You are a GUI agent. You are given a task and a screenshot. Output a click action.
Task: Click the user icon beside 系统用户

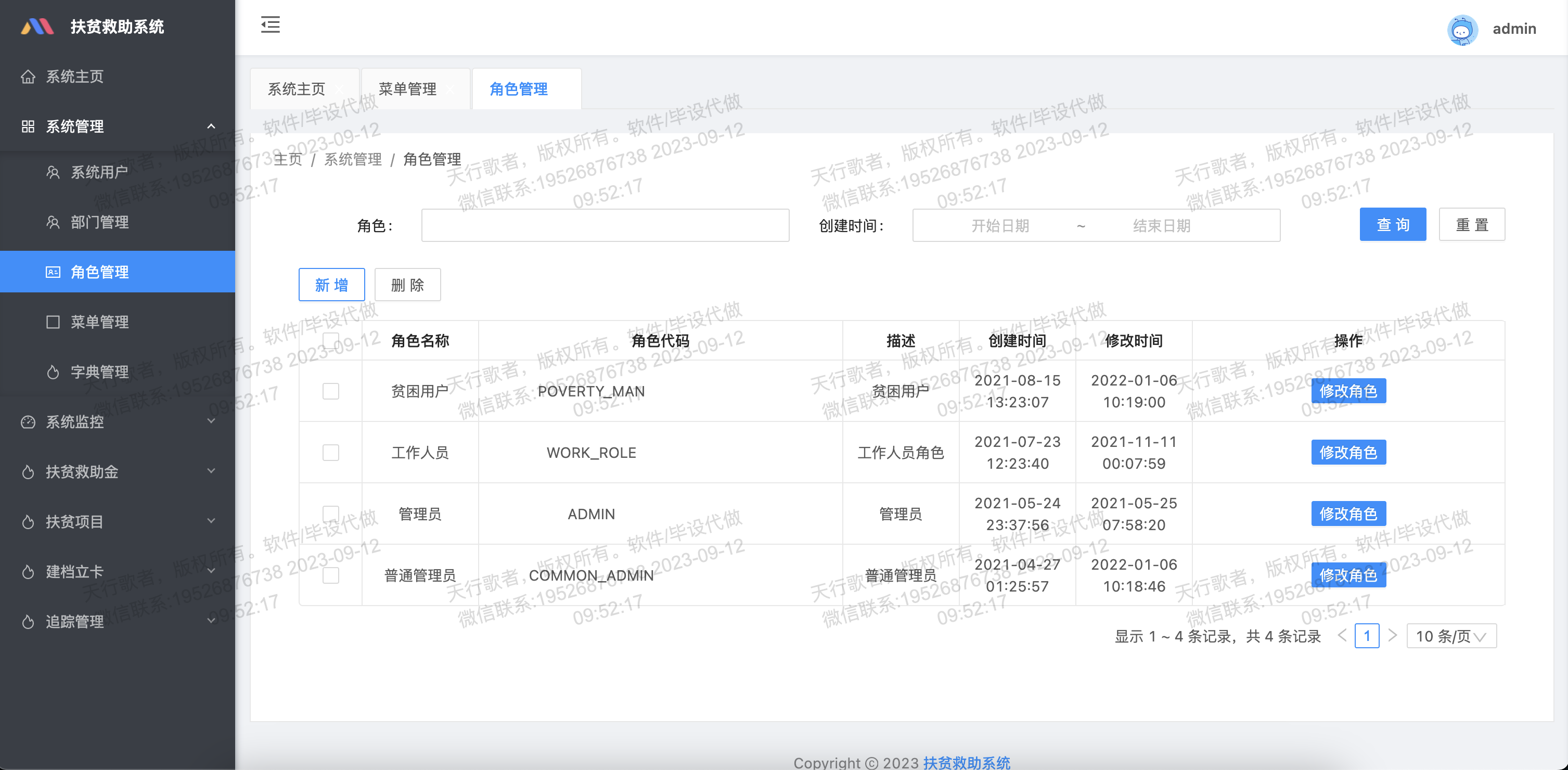tap(53, 172)
